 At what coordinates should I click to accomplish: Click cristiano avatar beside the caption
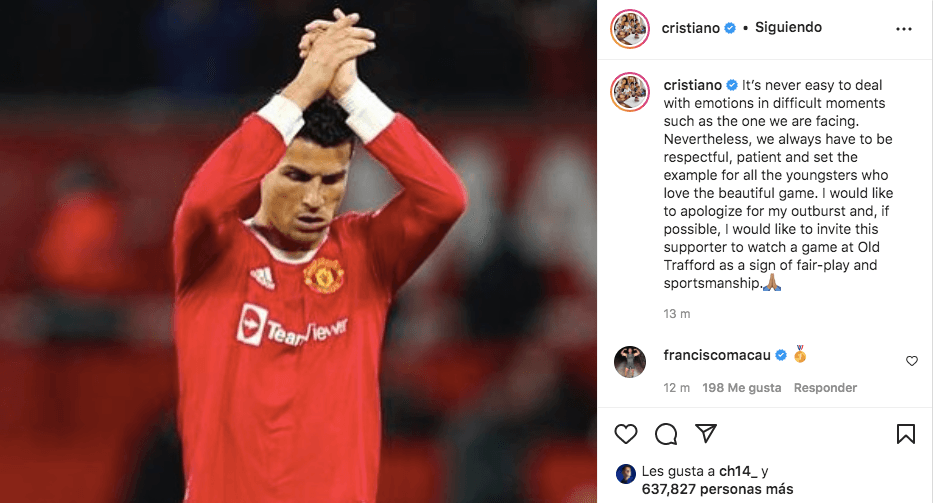coord(630,92)
